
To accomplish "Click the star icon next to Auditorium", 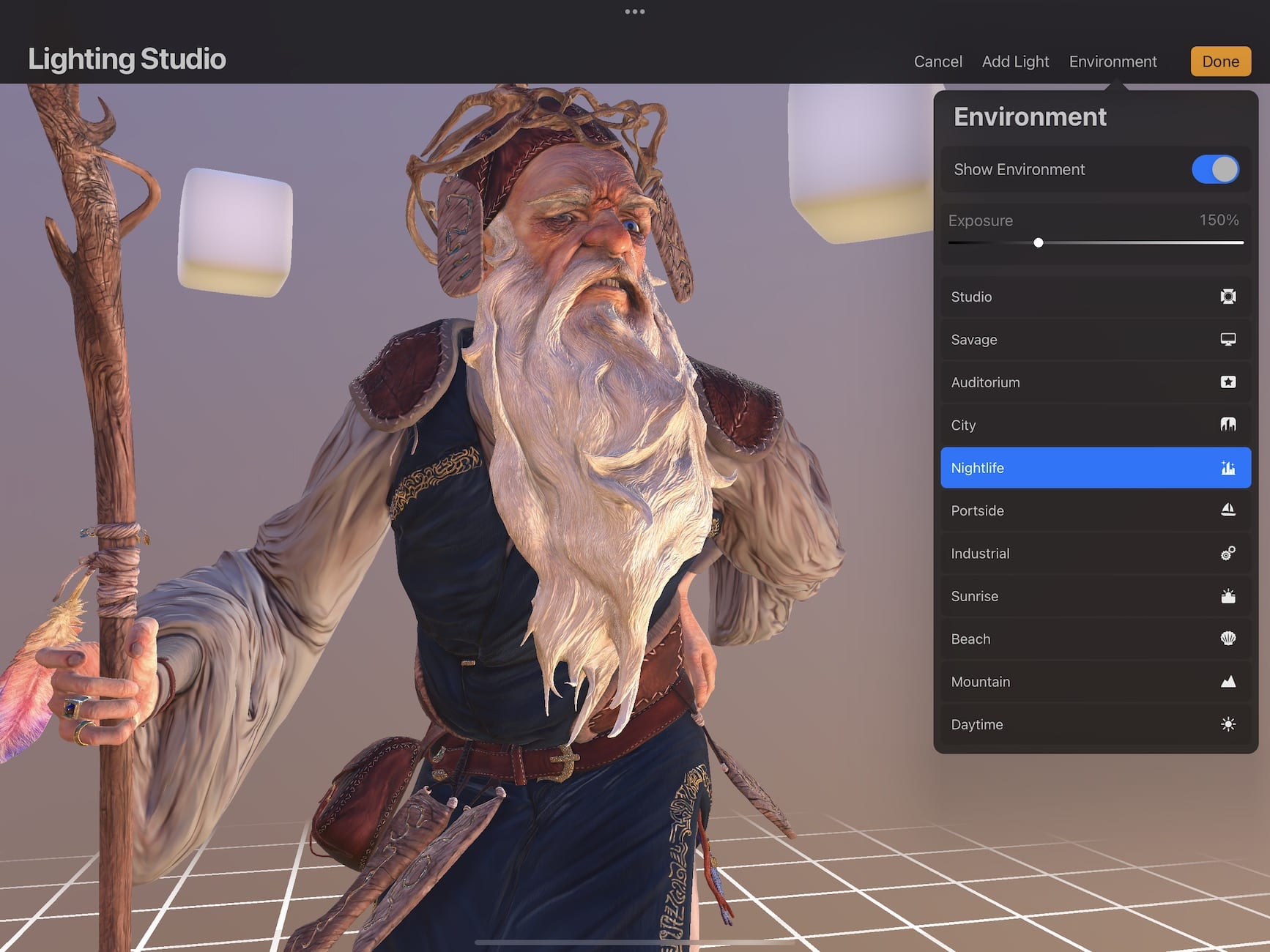I will (x=1228, y=382).
